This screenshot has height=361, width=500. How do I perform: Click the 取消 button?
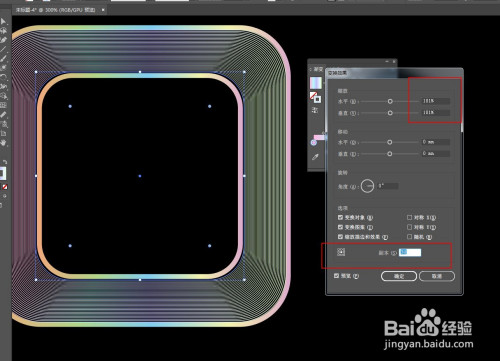437,276
